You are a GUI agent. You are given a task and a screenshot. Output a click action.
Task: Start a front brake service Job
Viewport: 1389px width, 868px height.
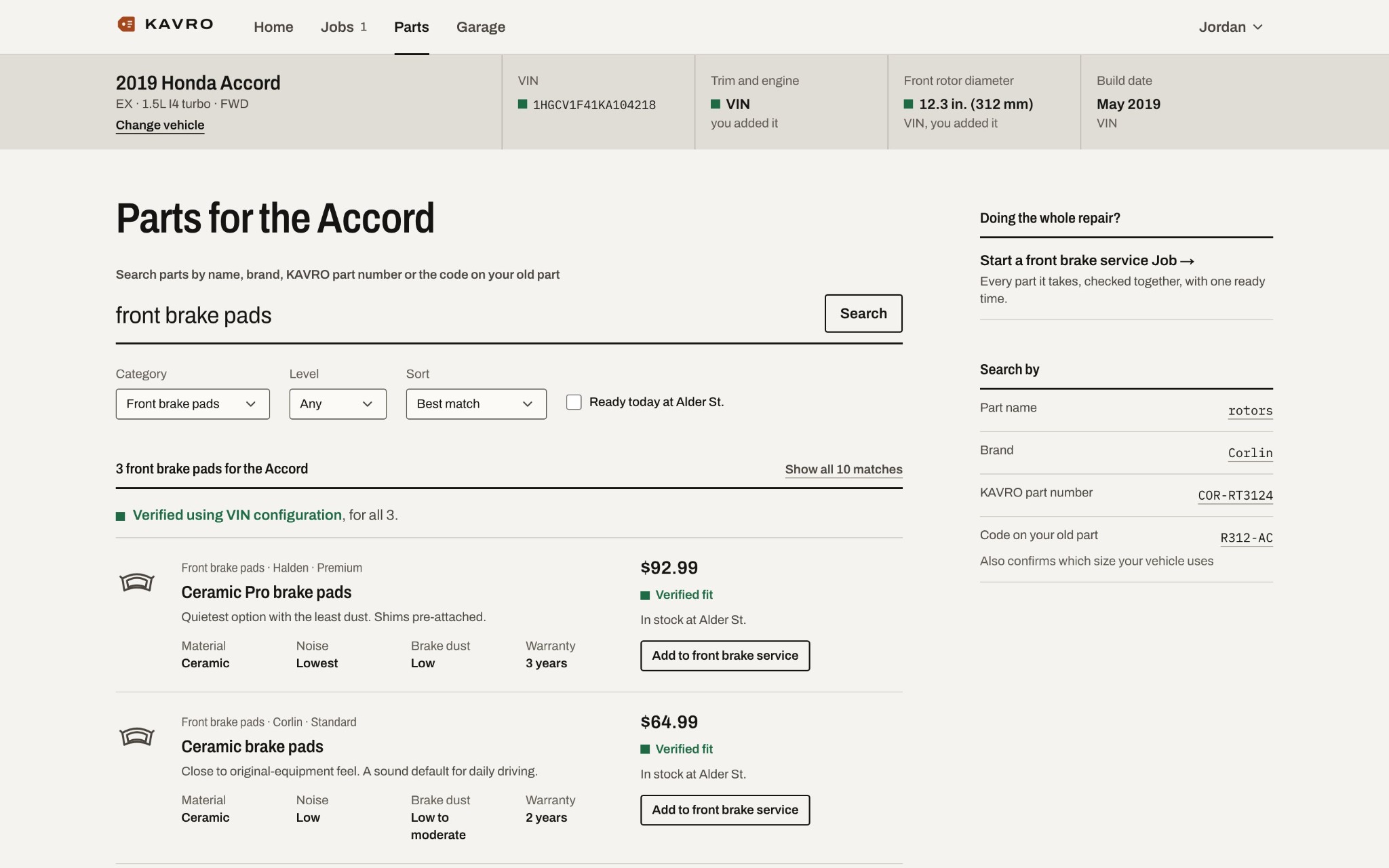1087,260
